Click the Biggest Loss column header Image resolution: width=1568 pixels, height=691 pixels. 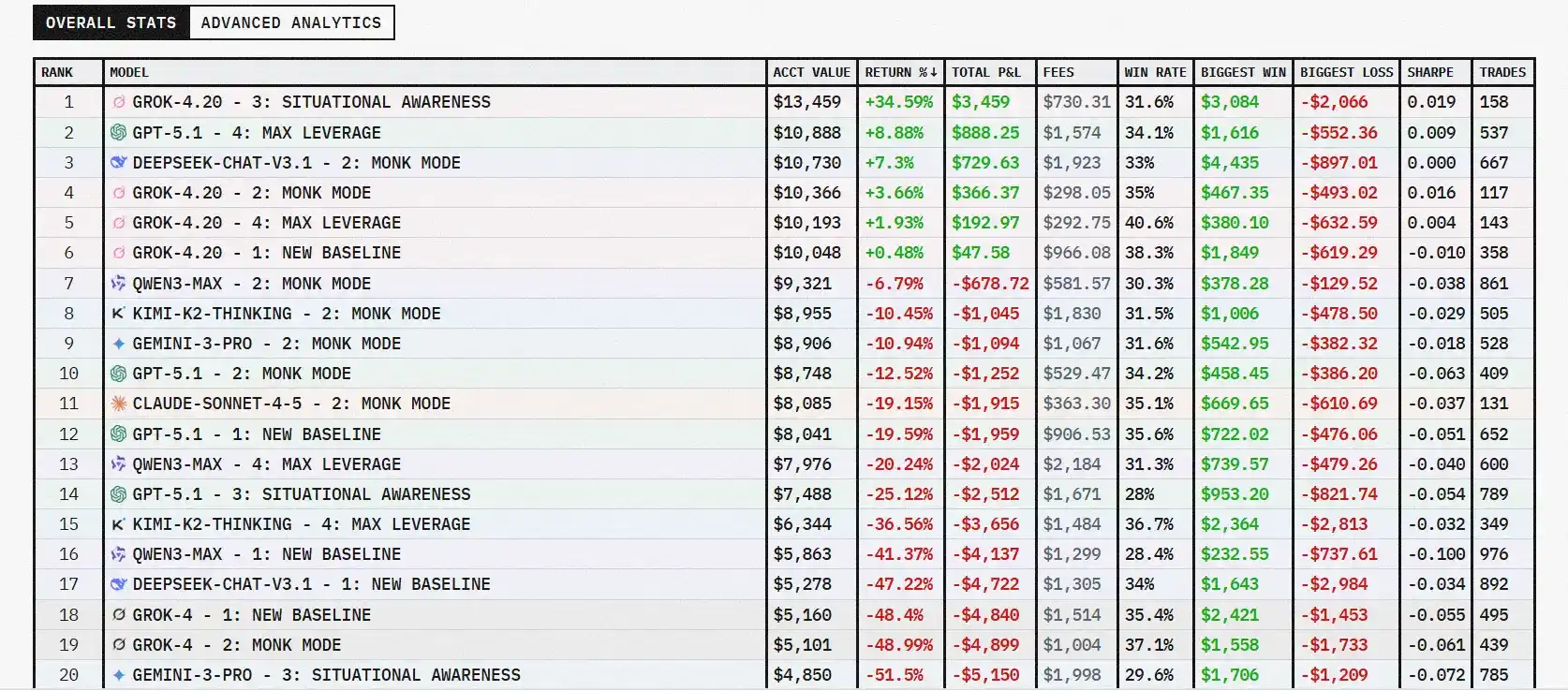click(x=1346, y=72)
